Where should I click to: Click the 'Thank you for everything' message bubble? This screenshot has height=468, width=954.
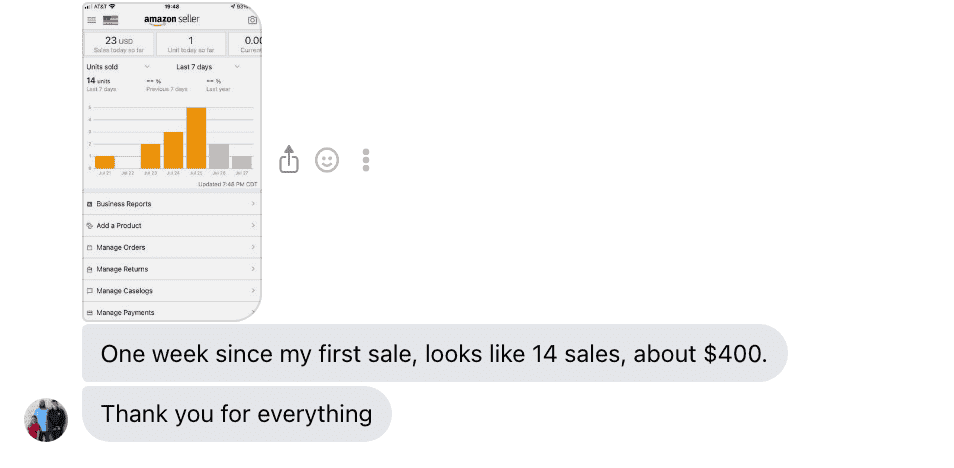pyautogui.click(x=236, y=413)
